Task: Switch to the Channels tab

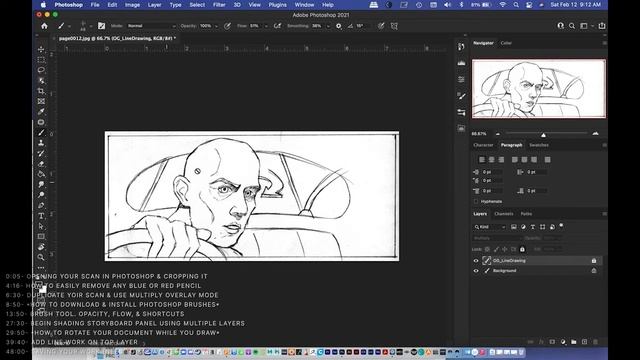Action: pyautogui.click(x=503, y=214)
